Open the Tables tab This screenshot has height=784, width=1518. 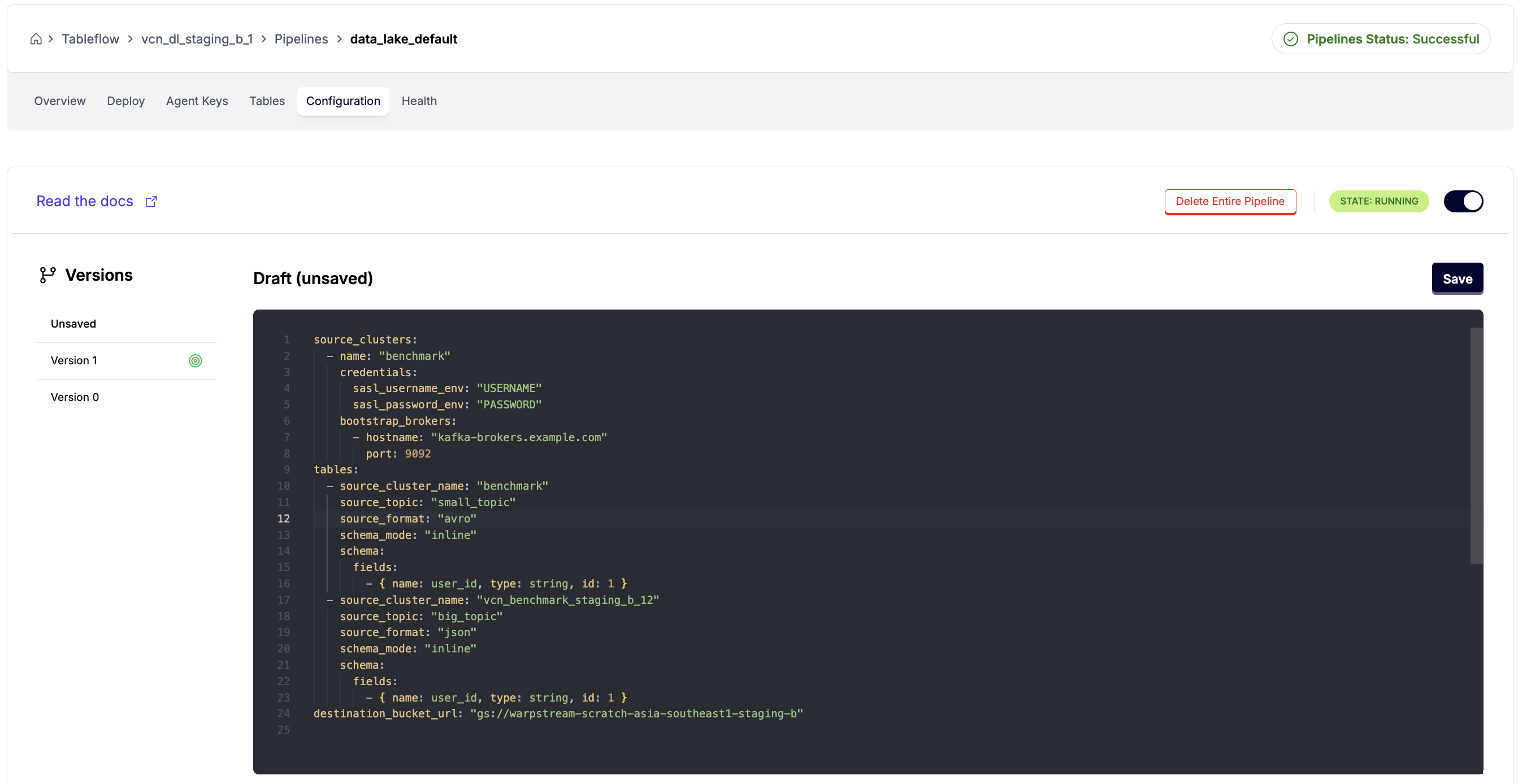pyautogui.click(x=266, y=101)
